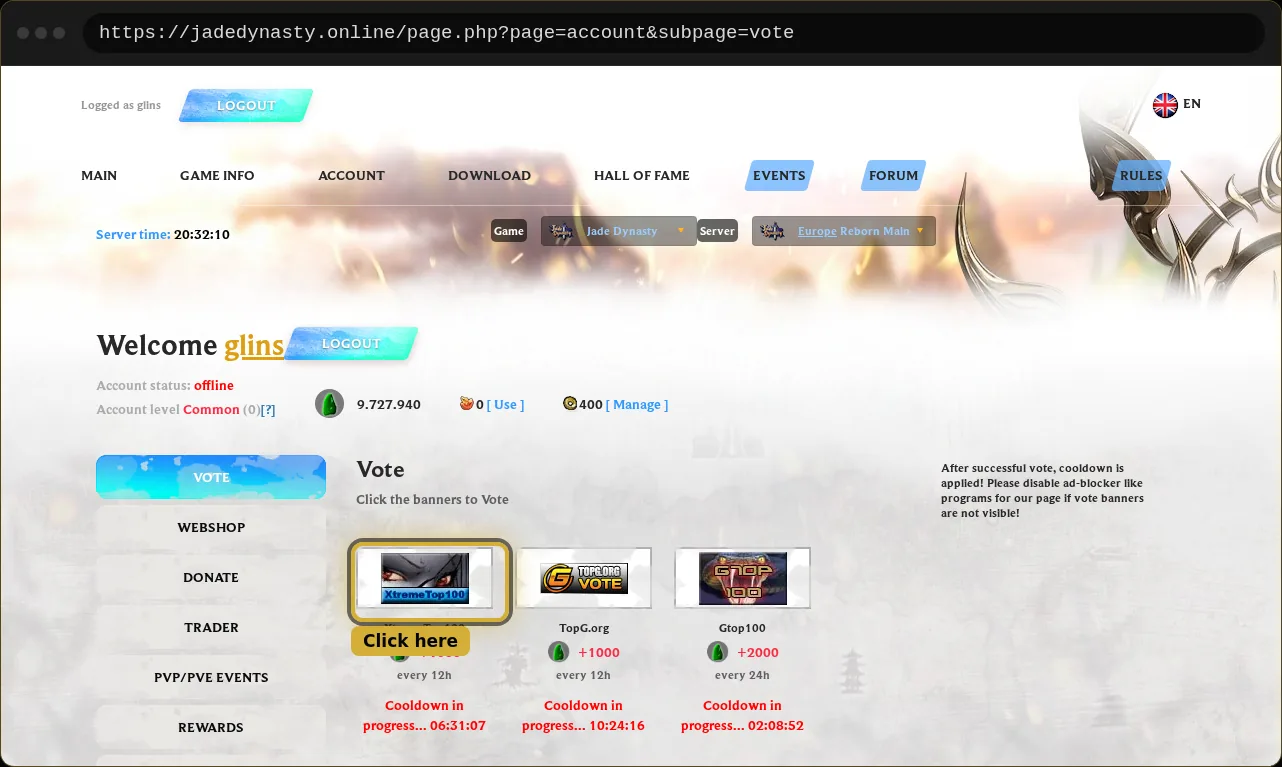Click the fruit icon next to Use
This screenshot has width=1282, height=767.
pyautogui.click(x=466, y=404)
